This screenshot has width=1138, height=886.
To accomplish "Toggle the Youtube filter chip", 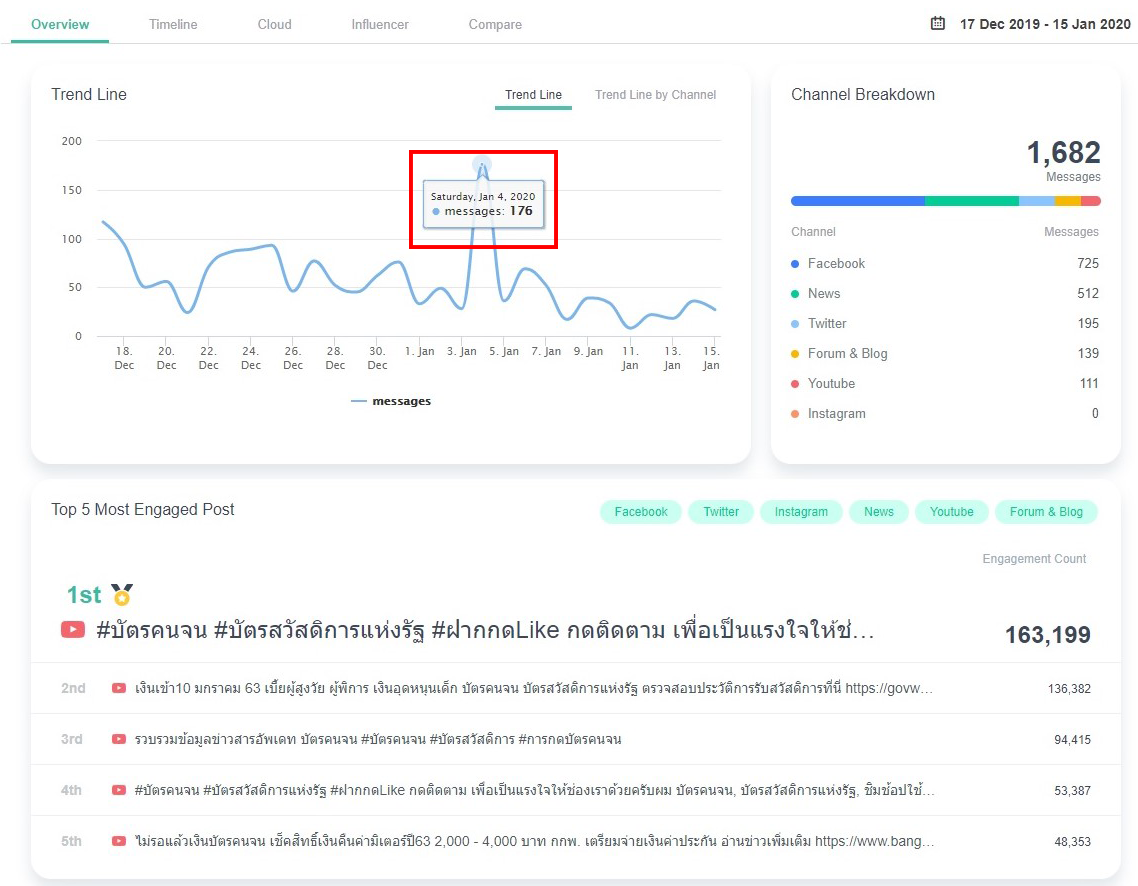I will [951, 512].
